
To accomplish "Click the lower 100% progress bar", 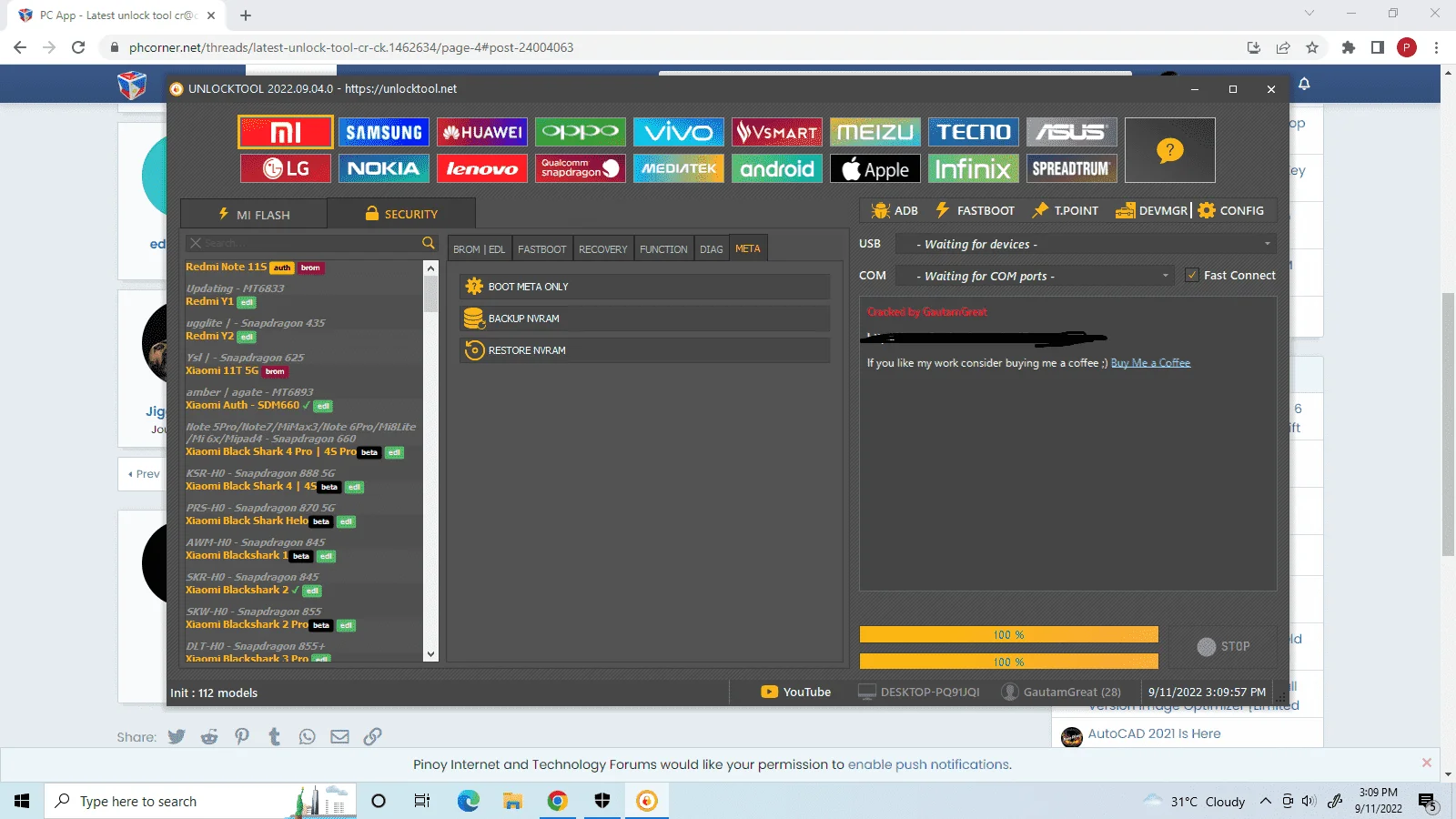I will (x=1008, y=662).
